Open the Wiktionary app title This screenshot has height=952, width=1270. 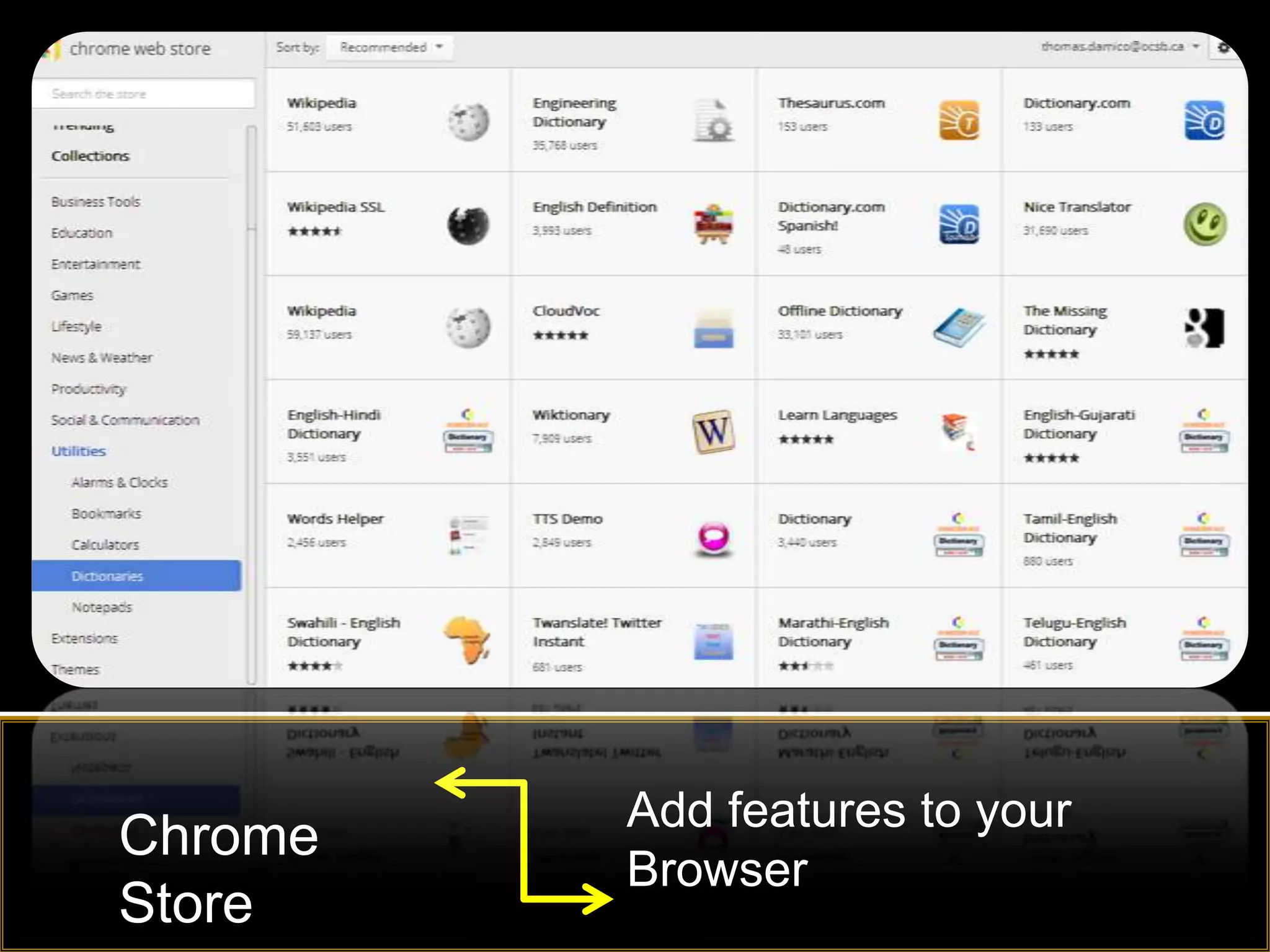click(571, 415)
